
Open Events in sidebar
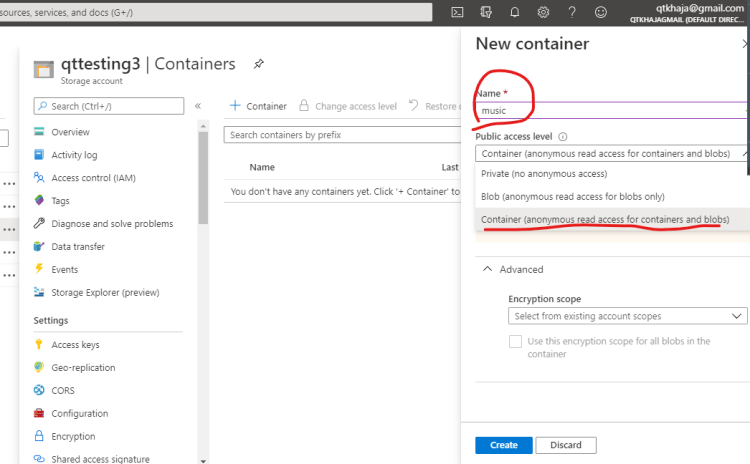click(x=65, y=270)
